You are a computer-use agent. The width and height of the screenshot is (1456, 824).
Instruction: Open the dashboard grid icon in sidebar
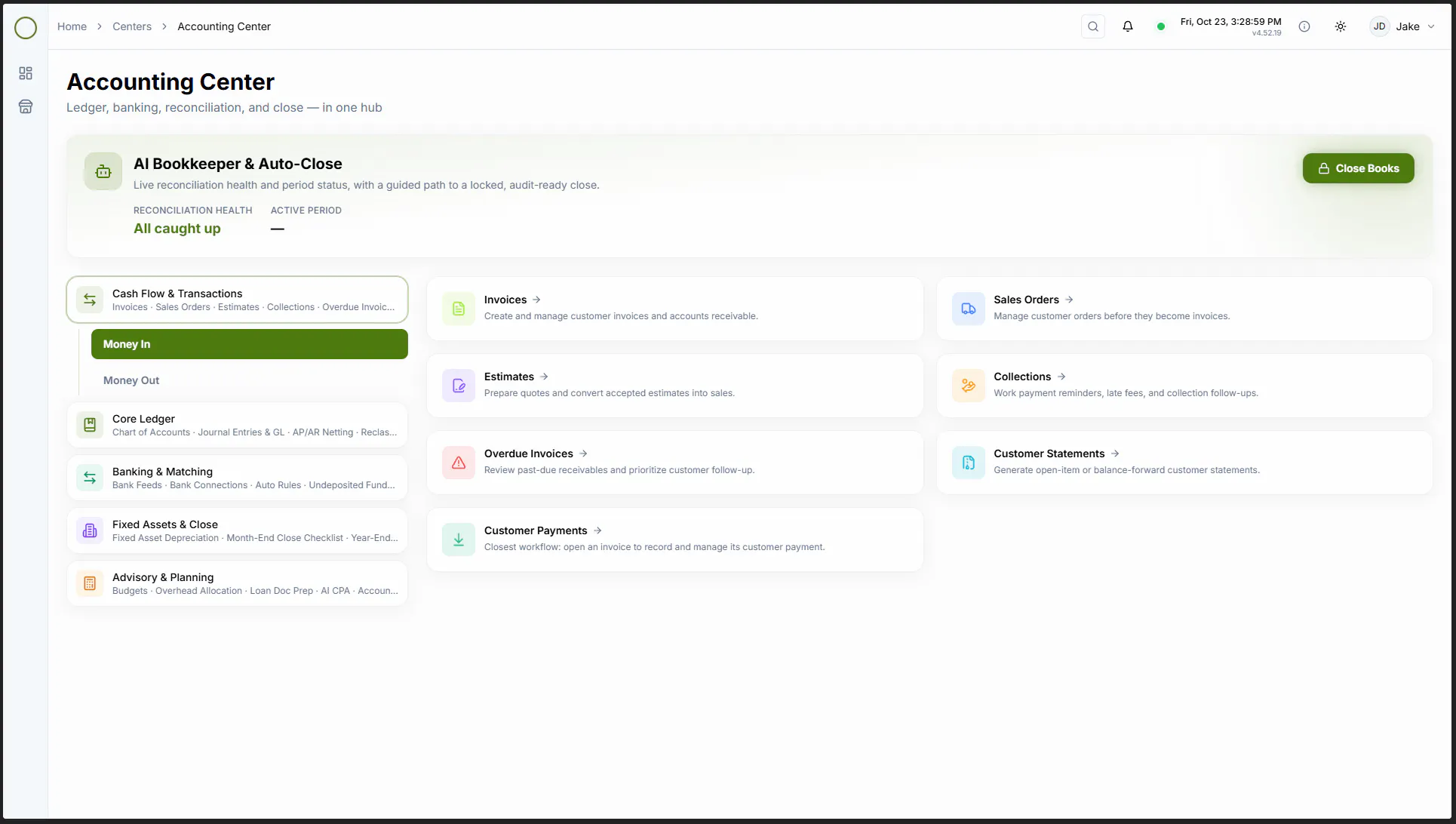[26, 73]
